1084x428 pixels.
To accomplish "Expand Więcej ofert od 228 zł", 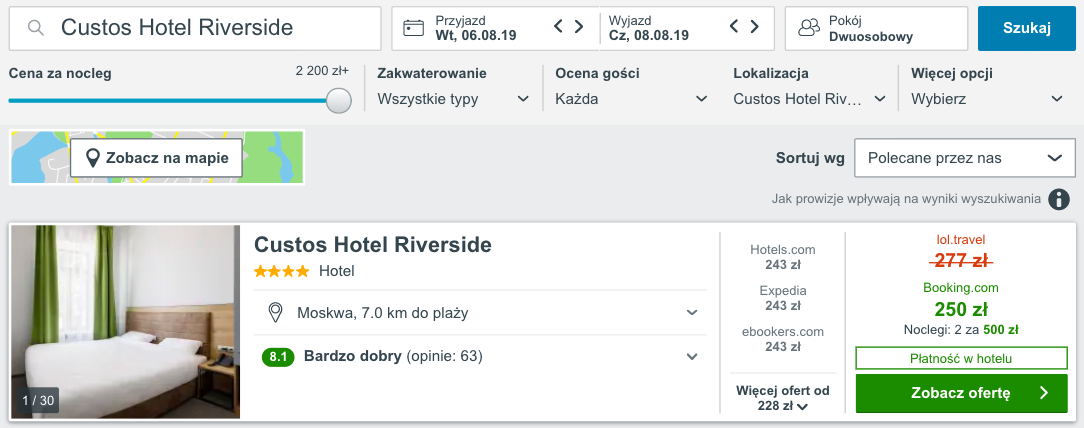I will 783,398.
